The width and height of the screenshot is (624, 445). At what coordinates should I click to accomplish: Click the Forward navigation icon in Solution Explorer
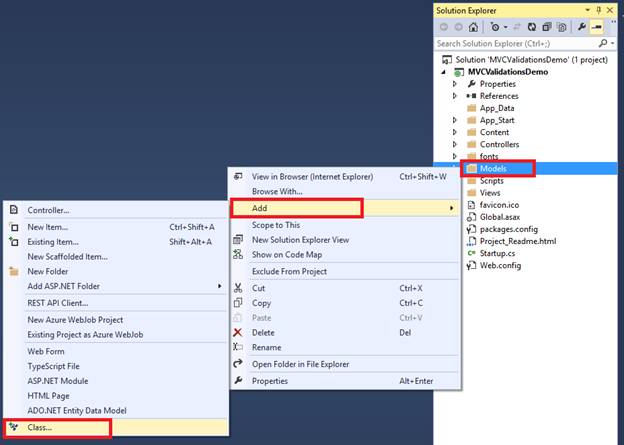click(x=458, y=27)
